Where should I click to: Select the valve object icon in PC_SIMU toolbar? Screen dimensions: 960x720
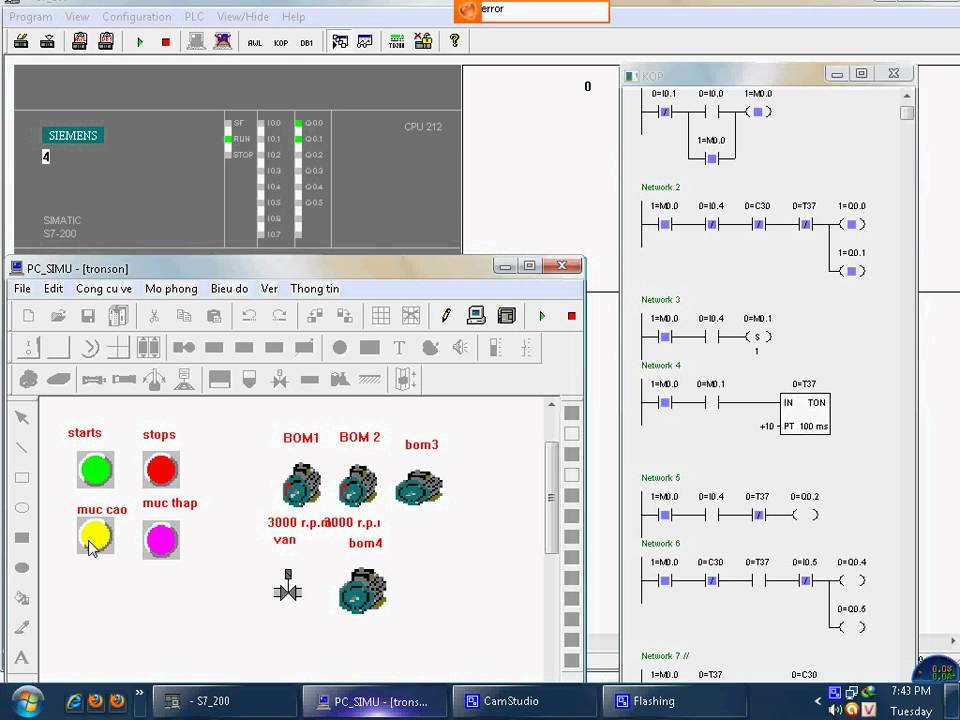pyautogui.click(x=280, y=380)
